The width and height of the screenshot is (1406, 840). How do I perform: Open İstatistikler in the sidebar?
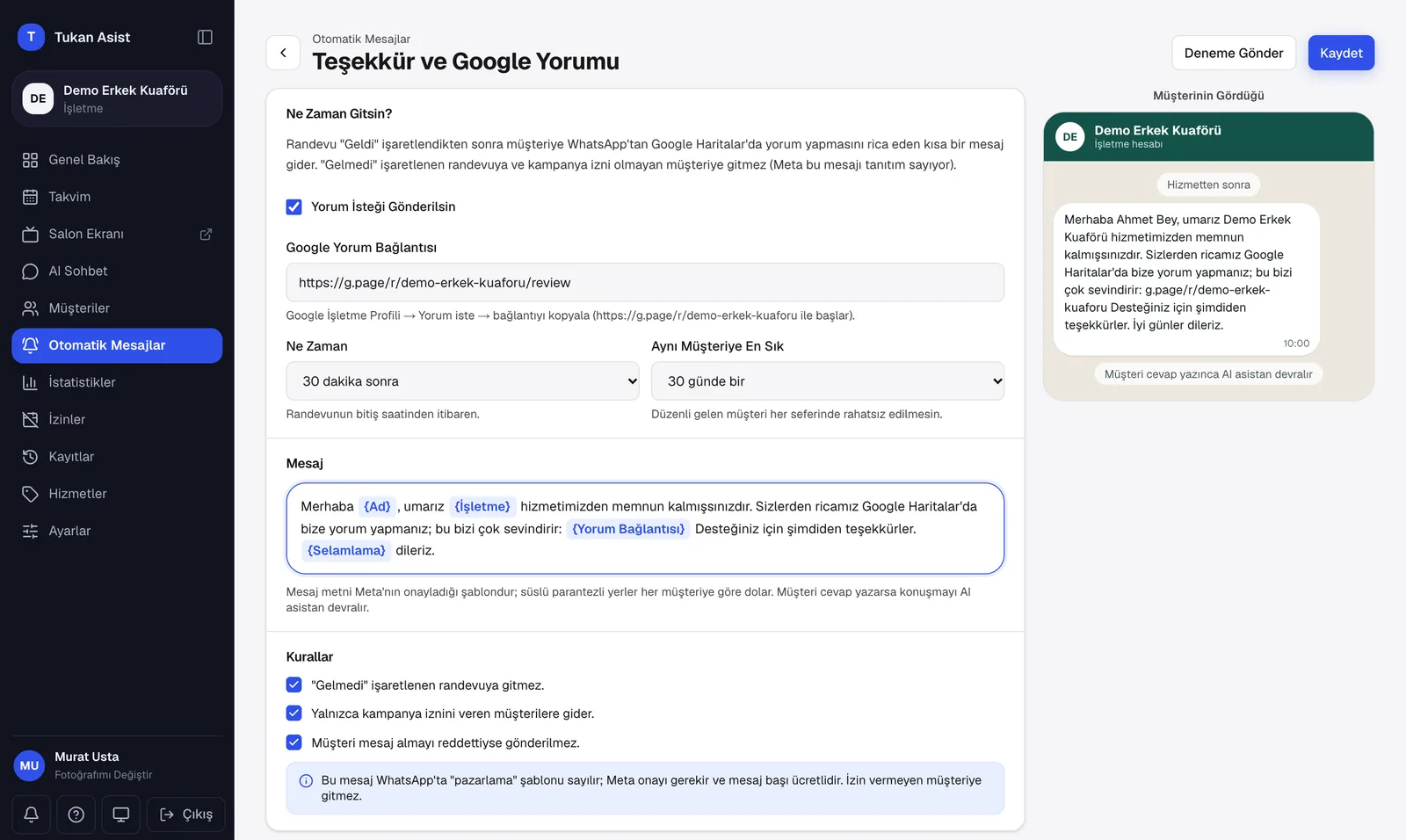[x=117, y=382]
